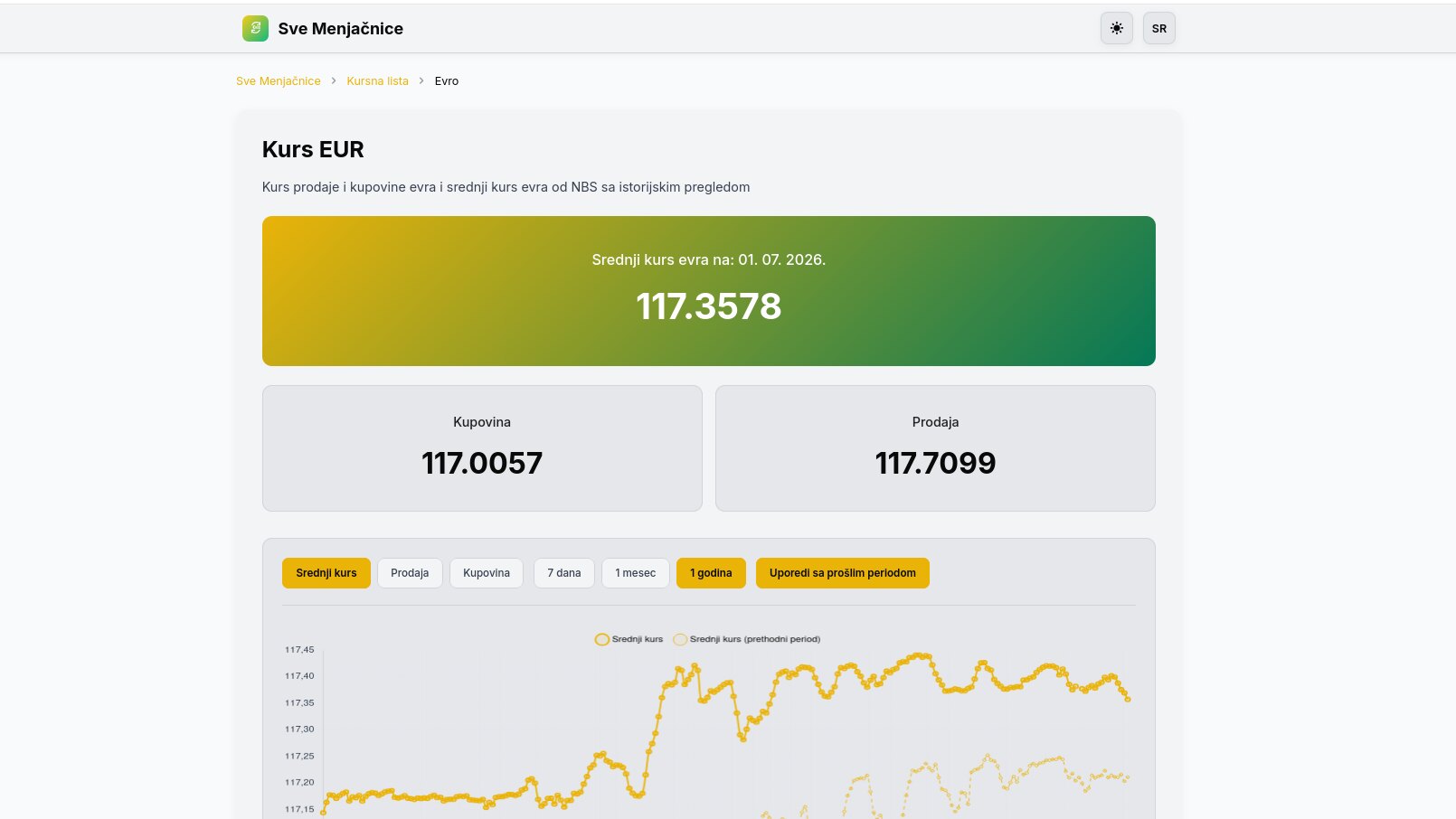Screen dimensions: 1456x819
Task: Click the Evro breadcrumb item
Action: point(447,80)
